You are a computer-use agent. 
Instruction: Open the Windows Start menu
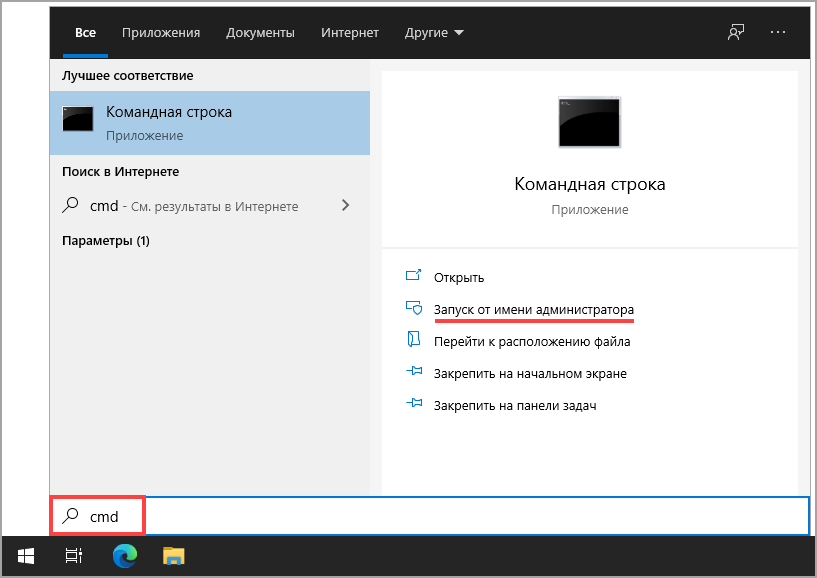(x=26, y=556)
